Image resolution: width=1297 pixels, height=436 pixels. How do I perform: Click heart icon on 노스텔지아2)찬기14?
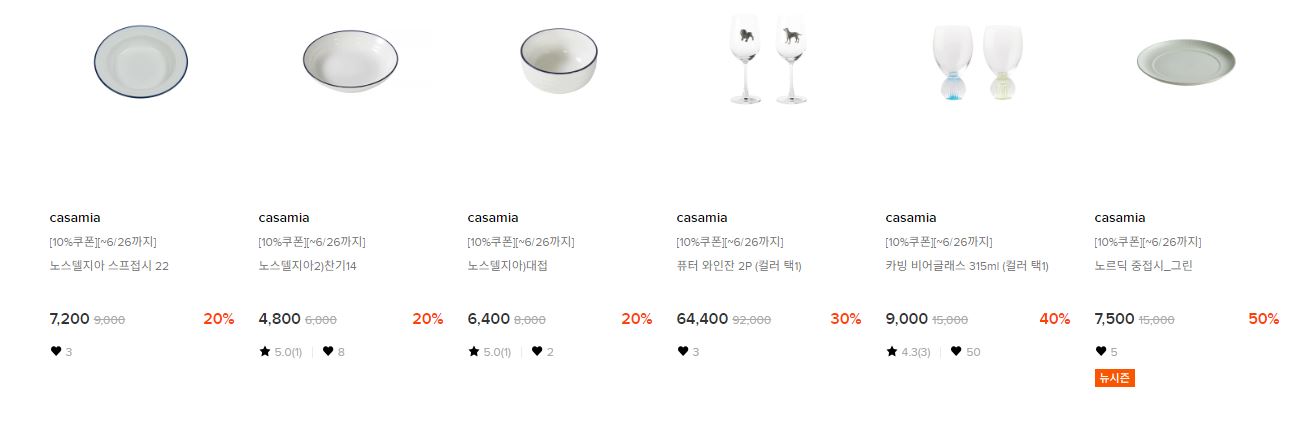[x=328, y=351]
